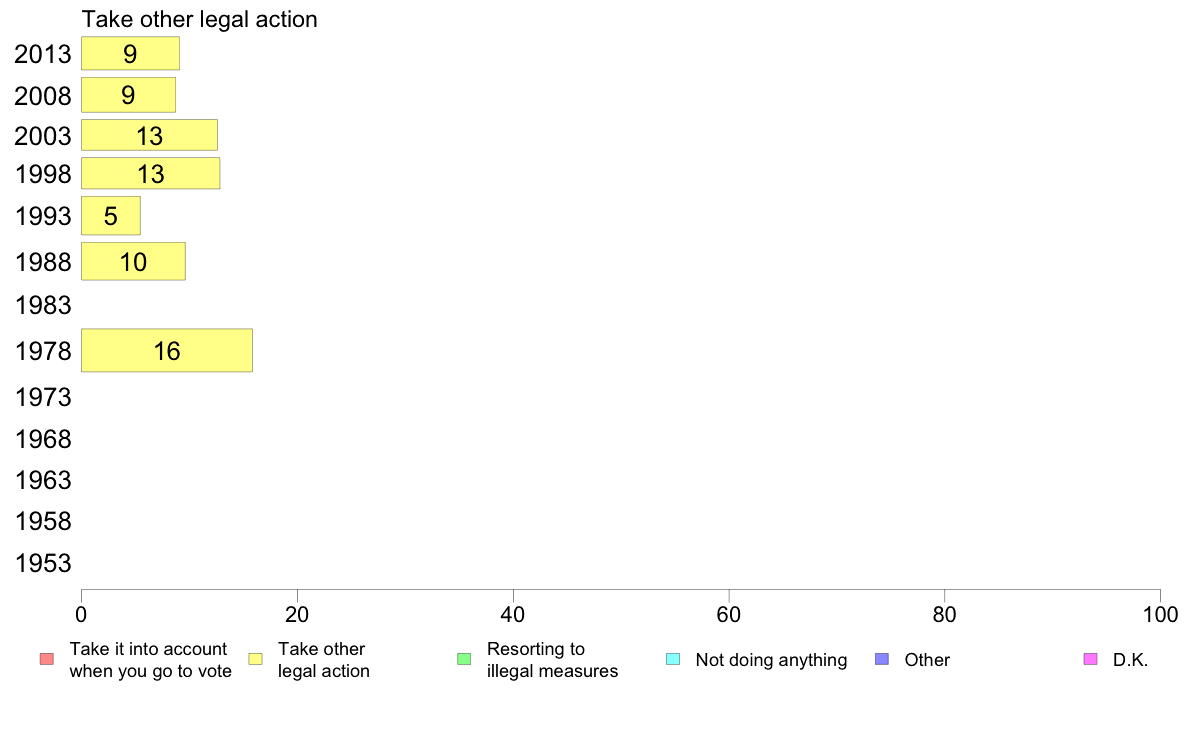The image size is (1188, 736).
Task: Click the 1983 year label
Action: pyautogui.click(x=43, y=305)
